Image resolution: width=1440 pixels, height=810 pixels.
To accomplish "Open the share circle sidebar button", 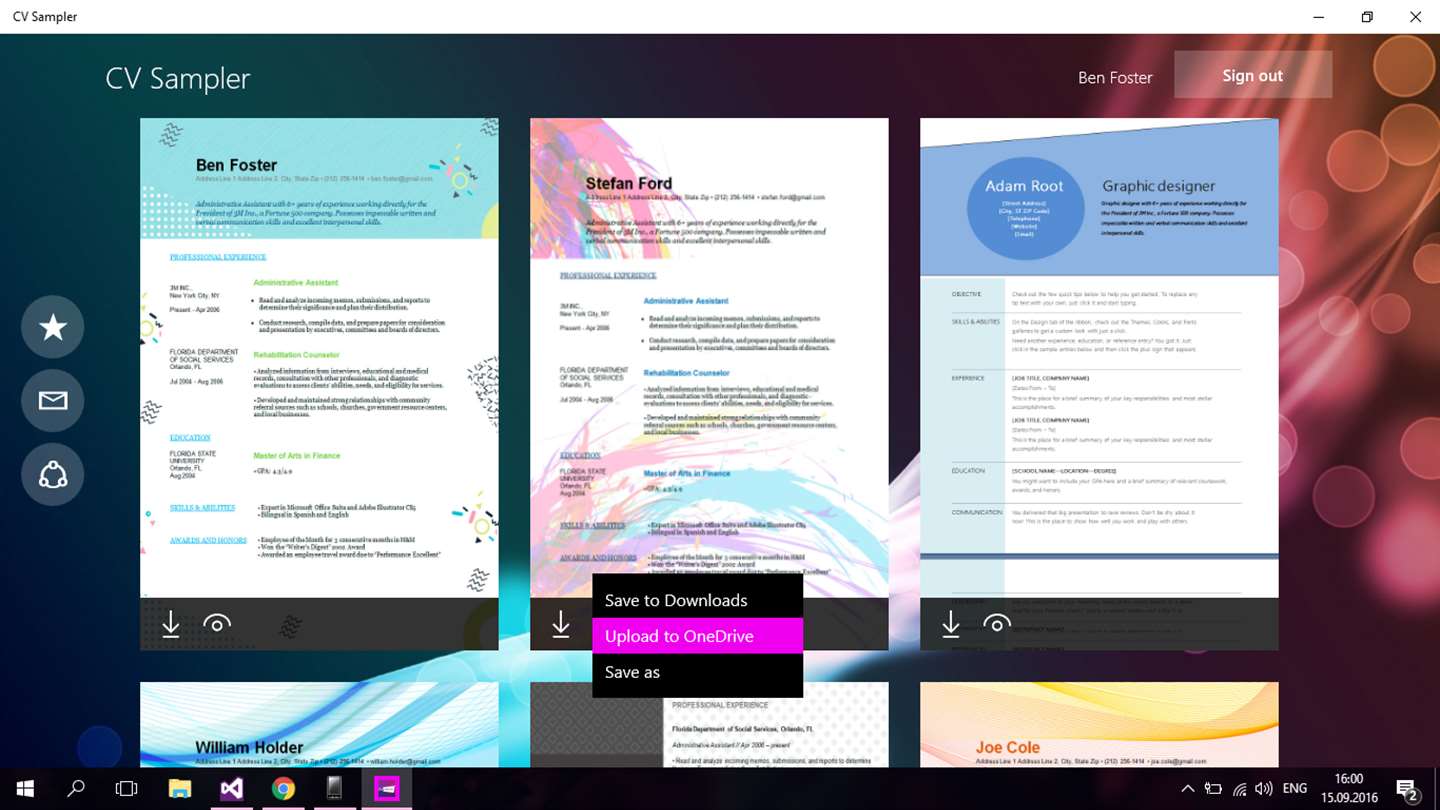I will (x=53, y=474).
